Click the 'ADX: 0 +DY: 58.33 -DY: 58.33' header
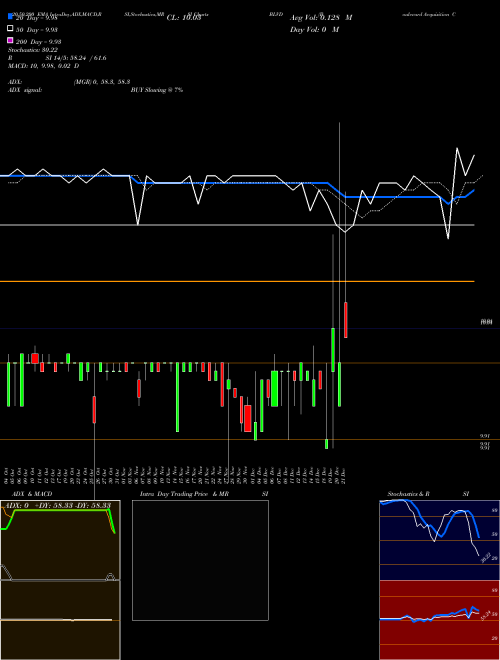This screenshot has width=500, height=660. click(x=59, y=505)
